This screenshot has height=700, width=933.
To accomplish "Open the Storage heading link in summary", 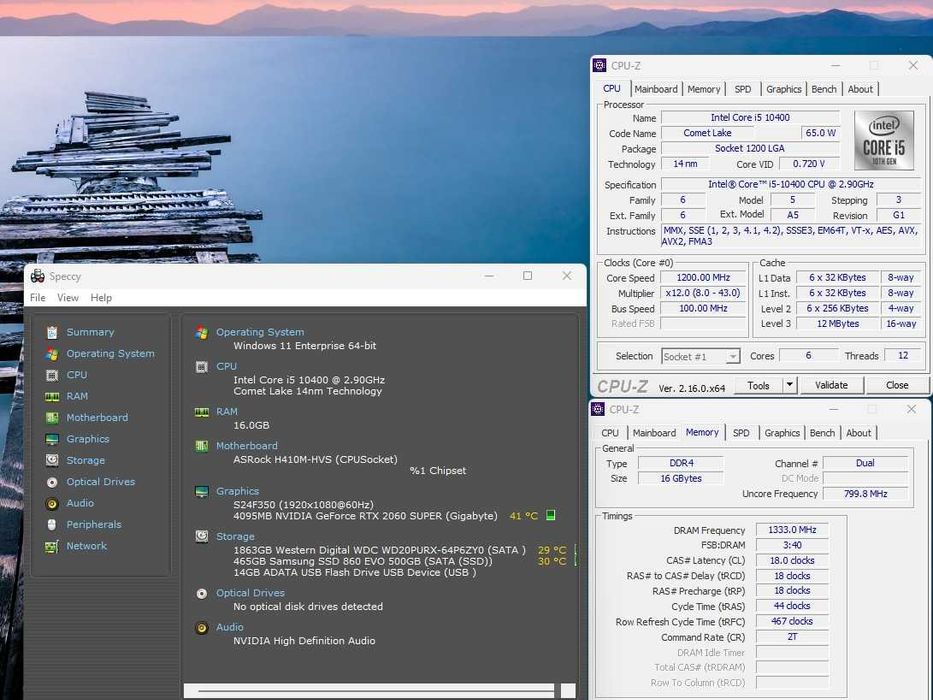I will [x=235, y=536].
